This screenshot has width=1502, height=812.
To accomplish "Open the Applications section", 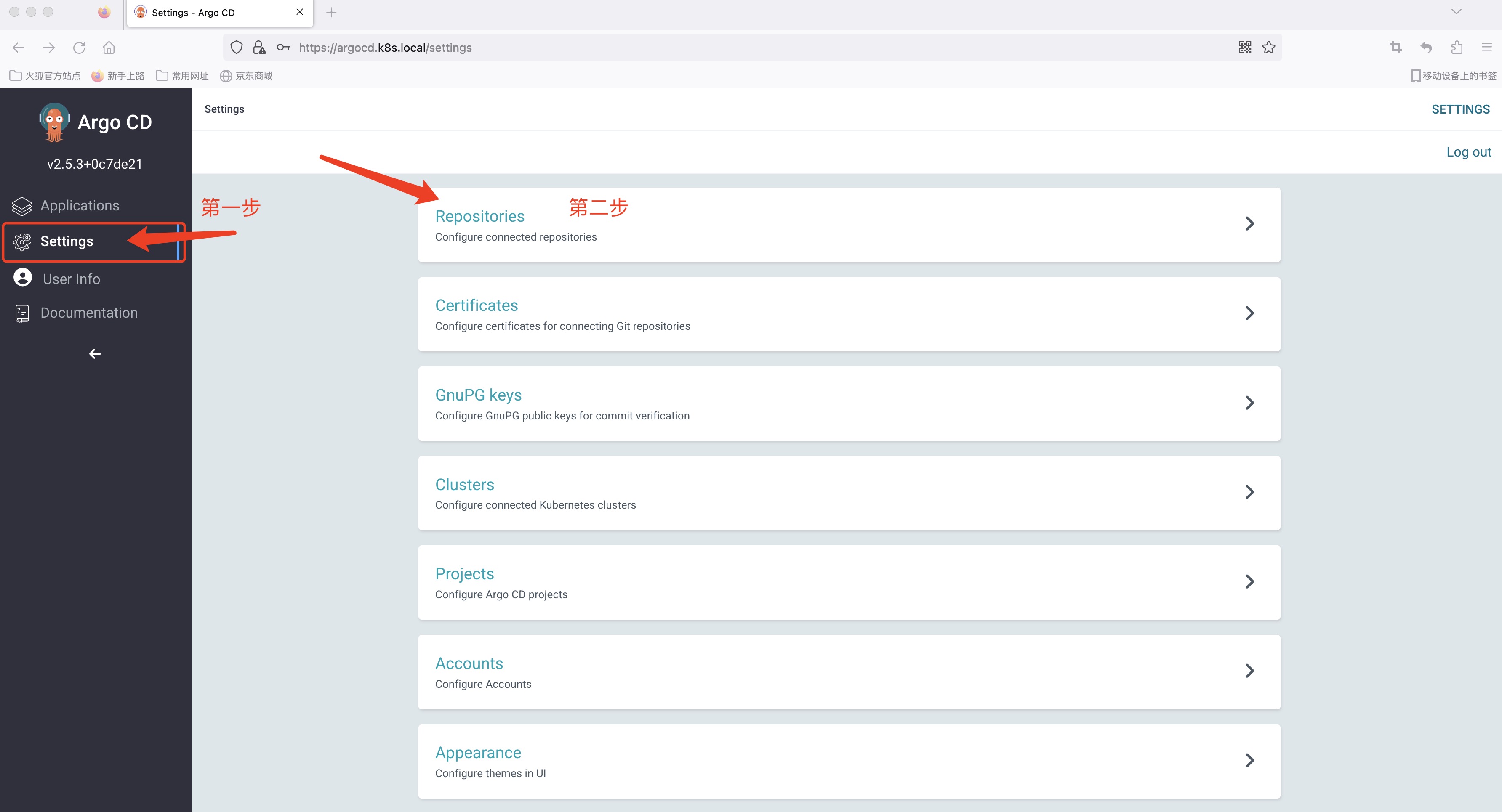I will [79, 204].
